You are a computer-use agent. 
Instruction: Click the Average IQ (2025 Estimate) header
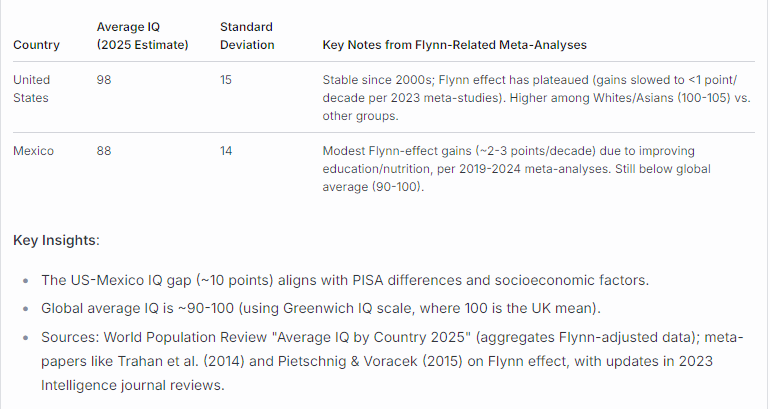coord(142,36)
